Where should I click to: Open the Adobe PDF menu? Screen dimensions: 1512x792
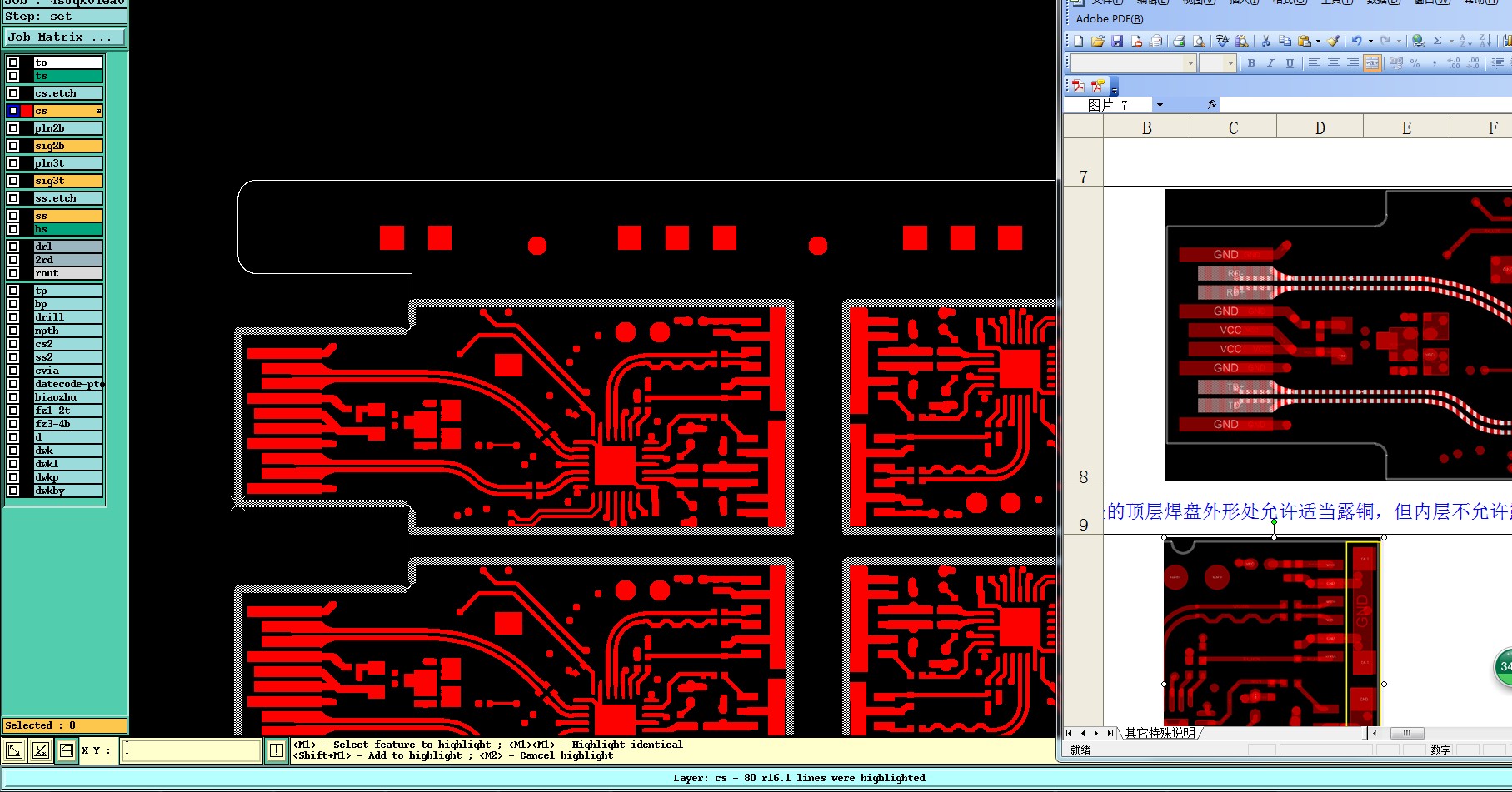click(x=1110, y=19)
